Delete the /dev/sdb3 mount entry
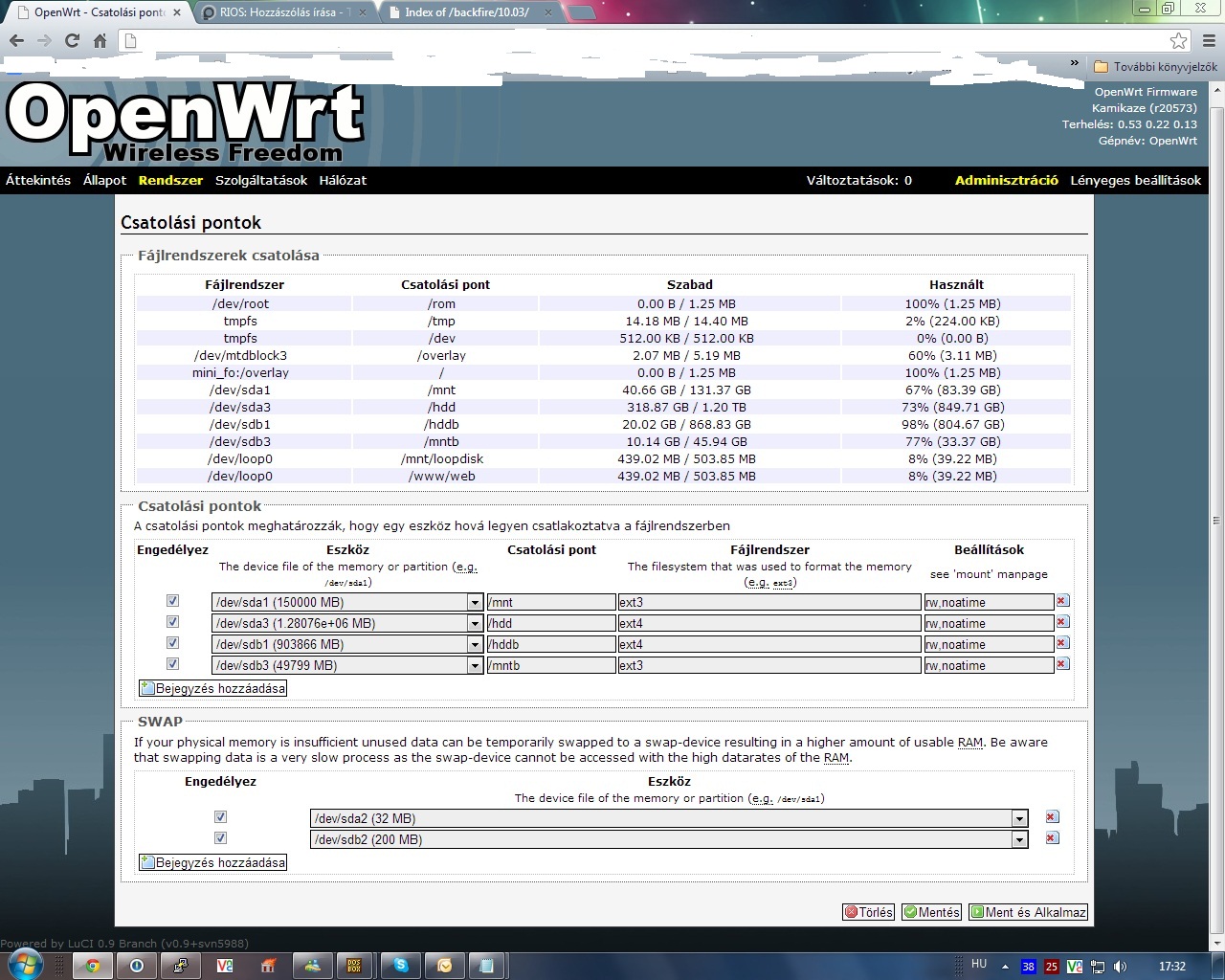Viewport: 1225px width, 980px height. point(1062,664)
